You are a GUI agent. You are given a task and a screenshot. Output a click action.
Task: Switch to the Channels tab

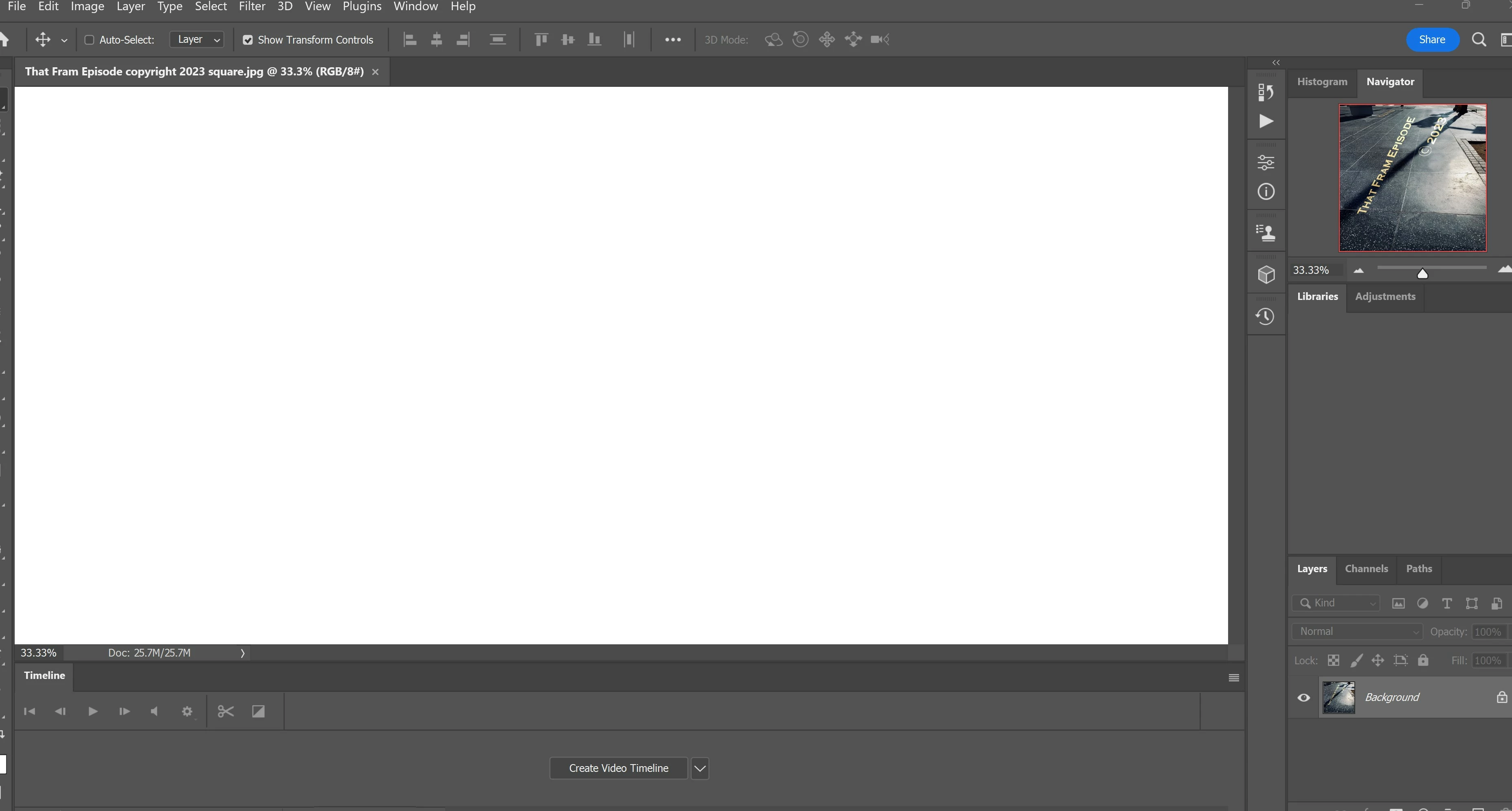[1366, 569]
